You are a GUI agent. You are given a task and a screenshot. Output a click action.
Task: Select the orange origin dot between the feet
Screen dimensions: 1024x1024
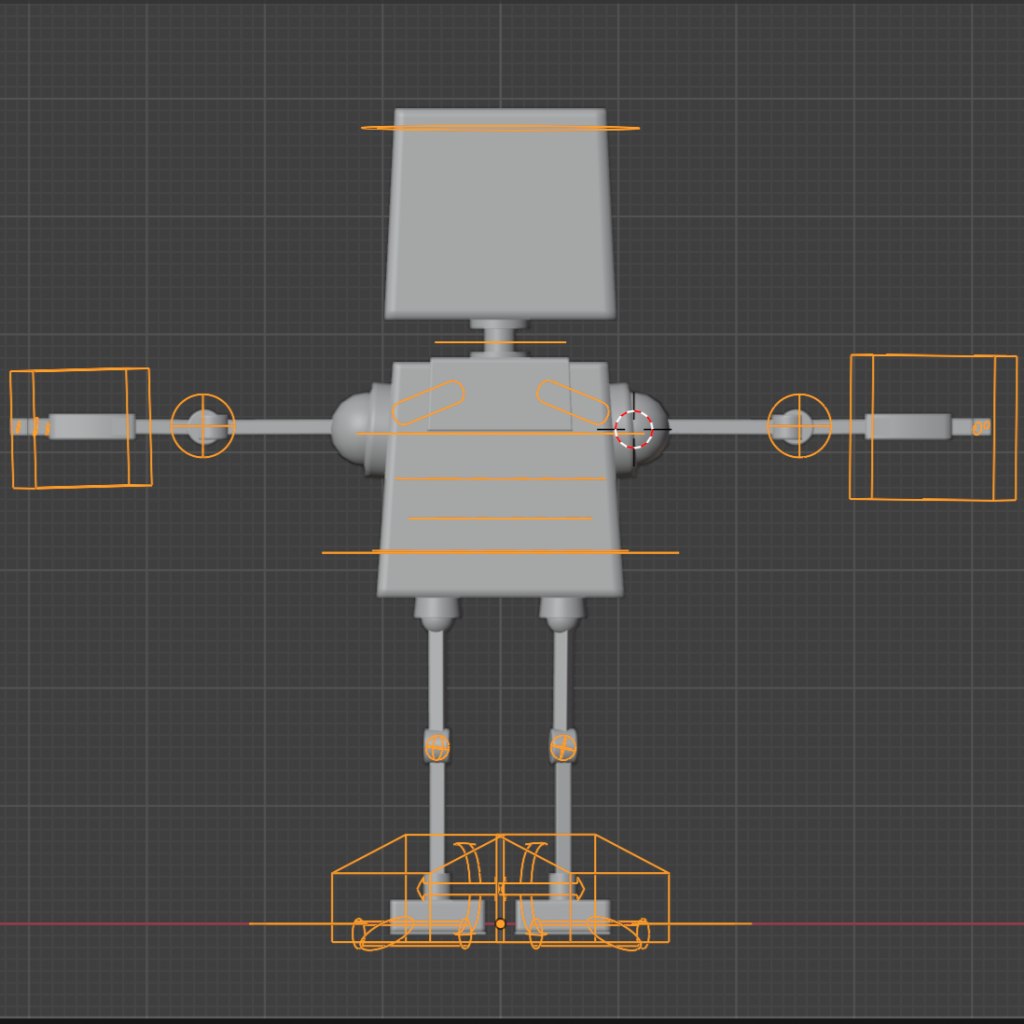coord(501,924)
